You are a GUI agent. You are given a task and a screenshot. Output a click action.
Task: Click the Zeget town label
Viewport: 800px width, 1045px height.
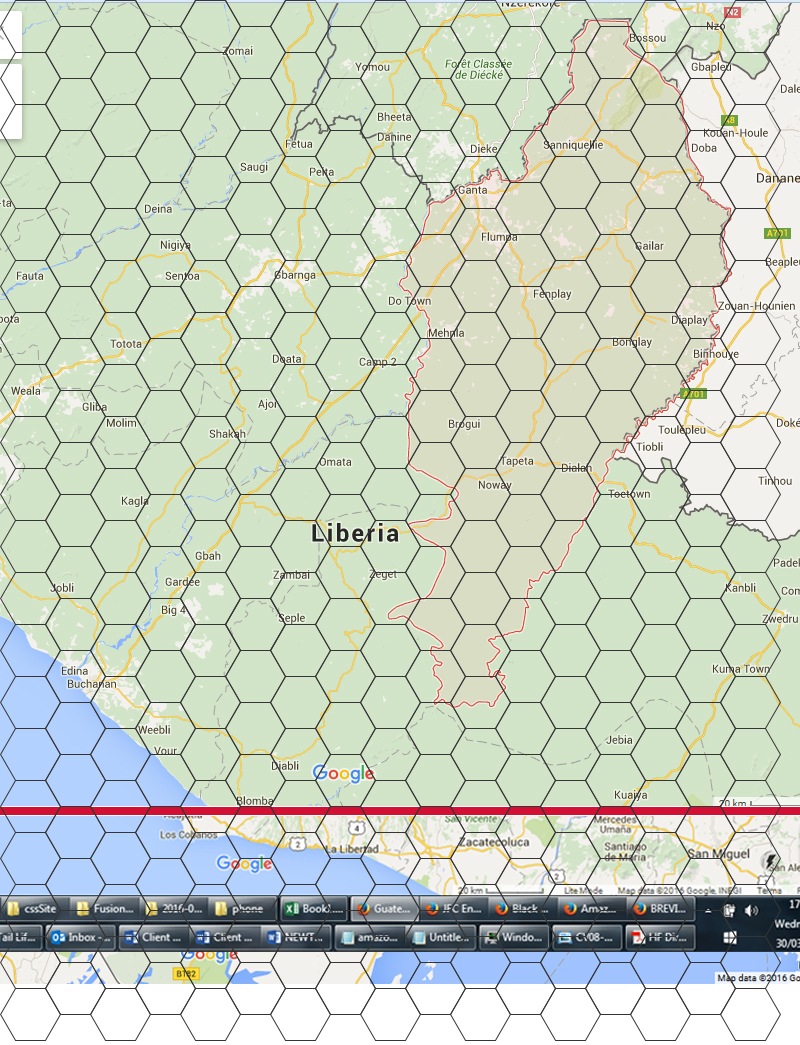(x=383, y=574)
